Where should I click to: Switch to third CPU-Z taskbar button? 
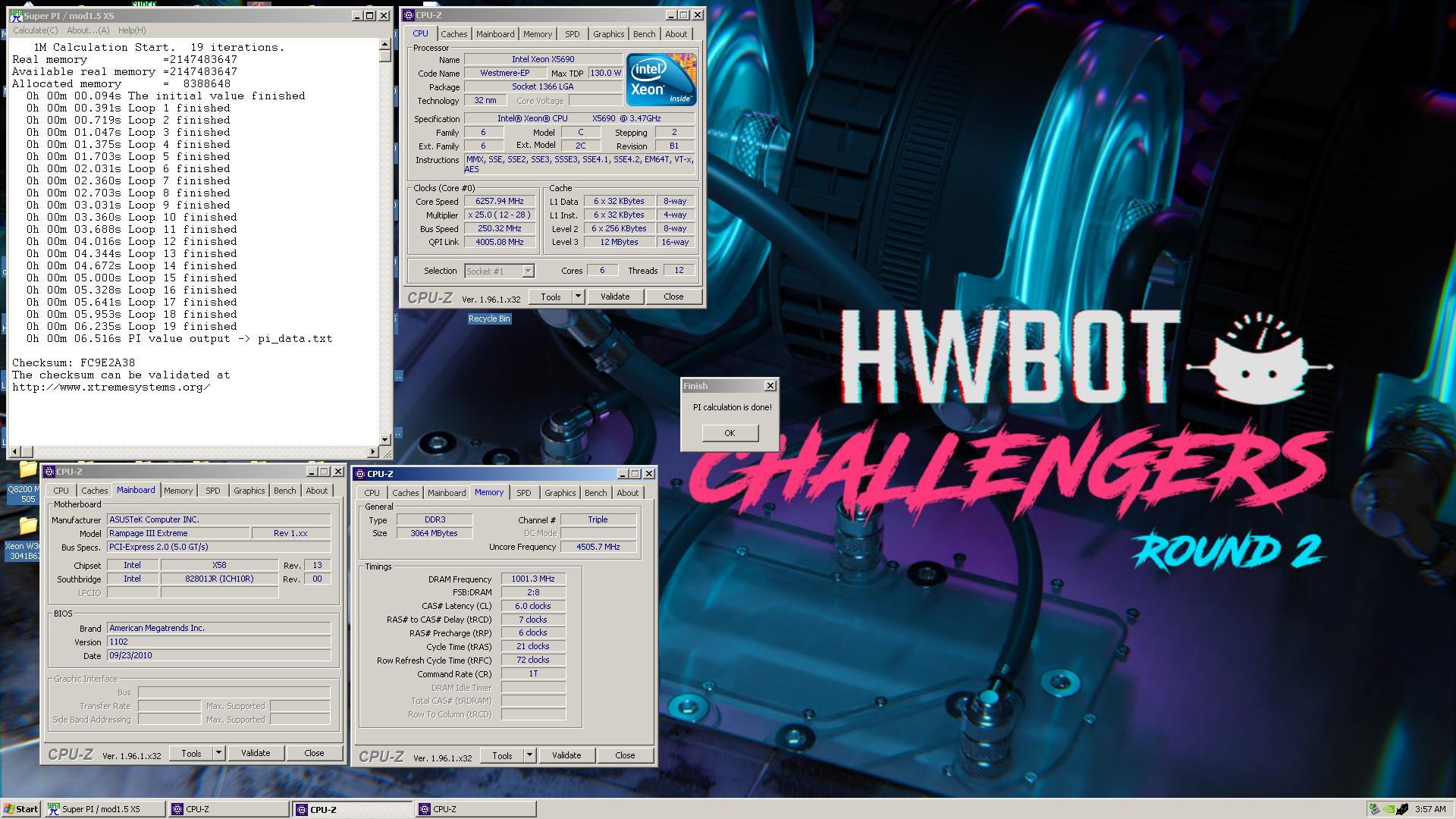point(475,809)
